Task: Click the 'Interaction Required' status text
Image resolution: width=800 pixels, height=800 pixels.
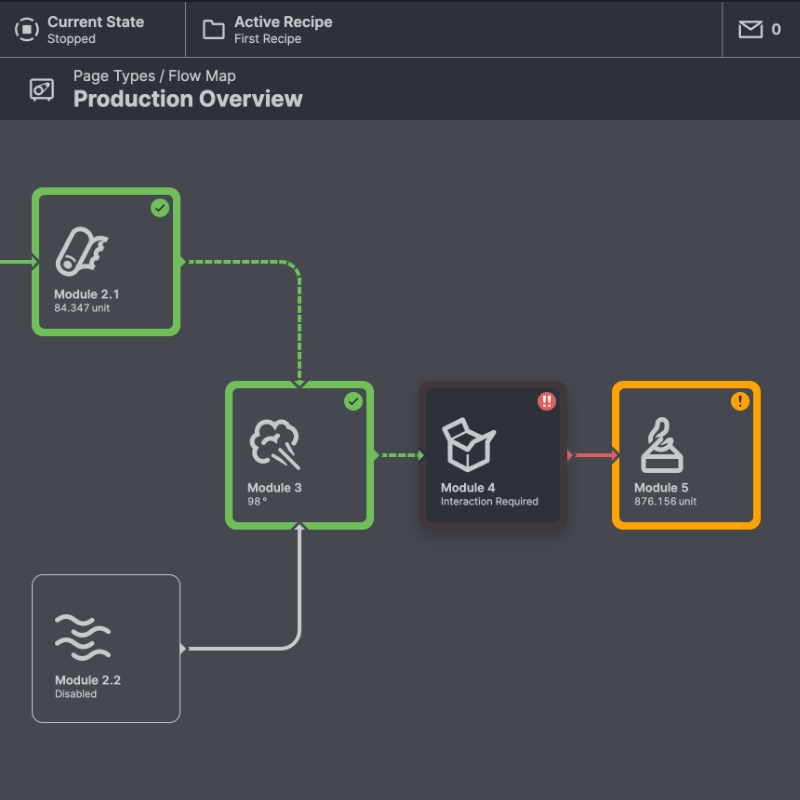Action: (489, 502)
